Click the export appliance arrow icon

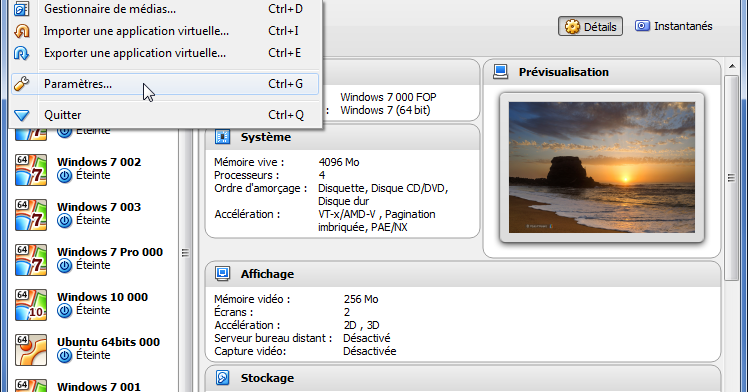click(x=21, y=53)
